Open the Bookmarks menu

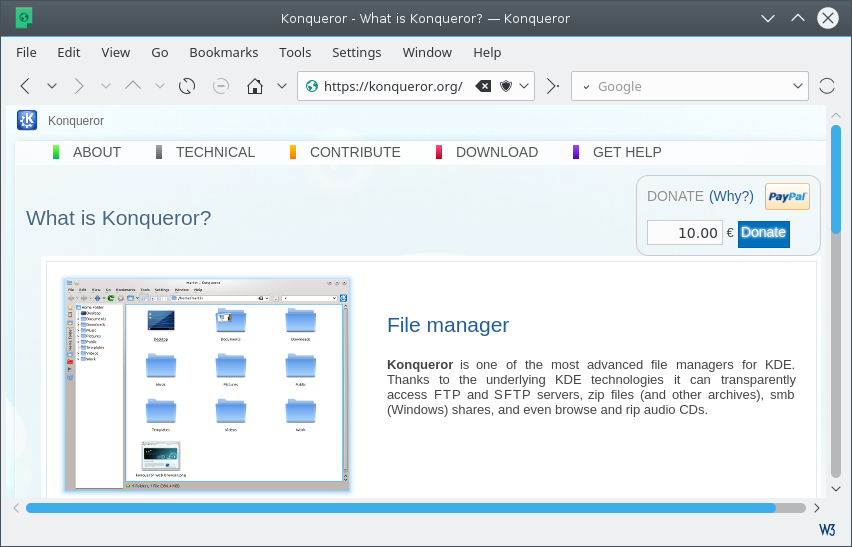pos(223,52)
